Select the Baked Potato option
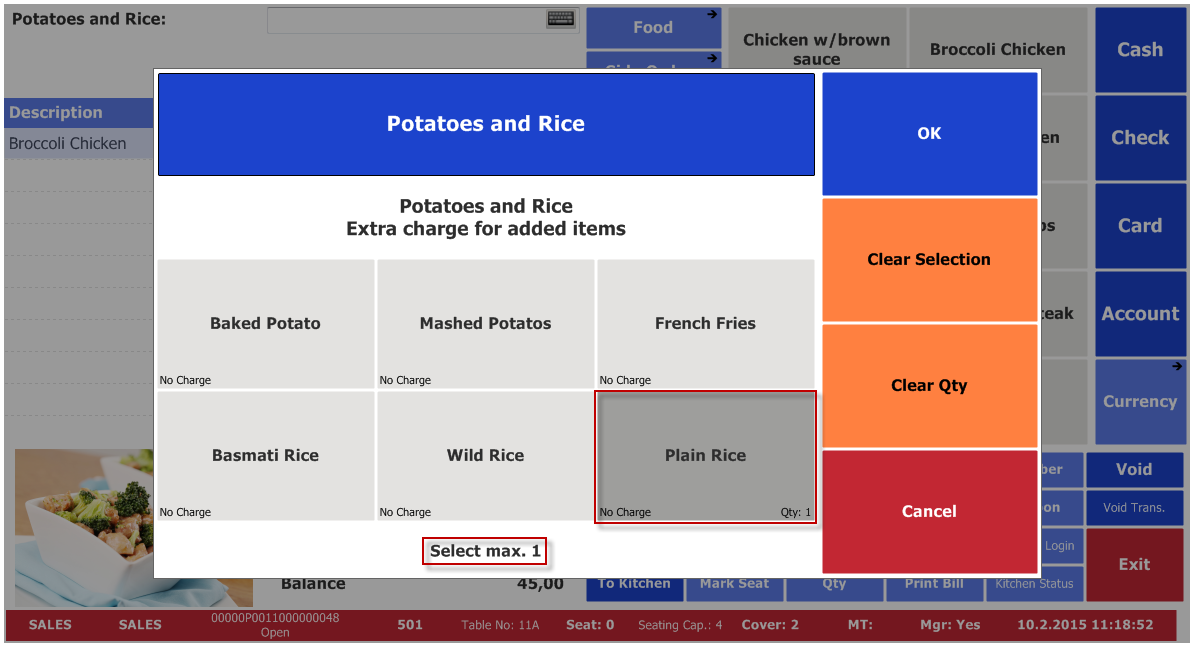This screenshot has height=647, width=1194. tap(266, 324)
